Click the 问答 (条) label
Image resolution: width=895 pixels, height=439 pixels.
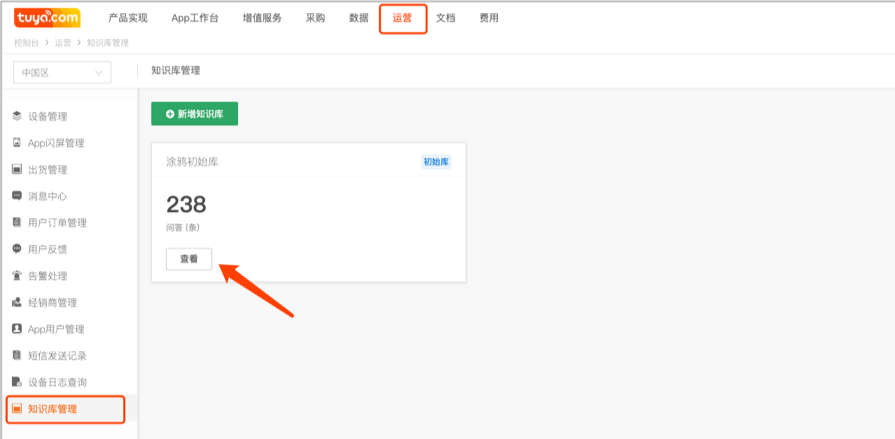[183, 227]
